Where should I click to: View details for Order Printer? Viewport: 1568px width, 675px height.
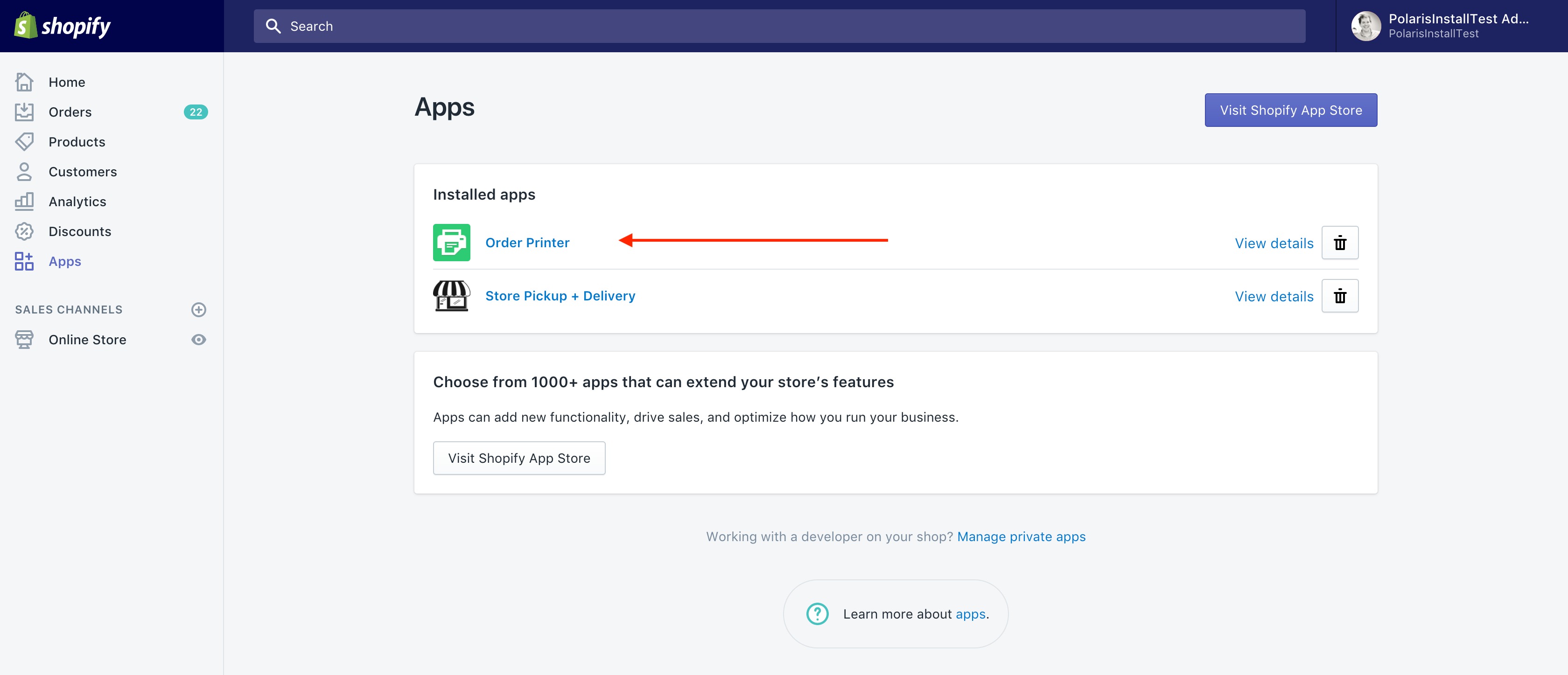[x=1274, y=244]
